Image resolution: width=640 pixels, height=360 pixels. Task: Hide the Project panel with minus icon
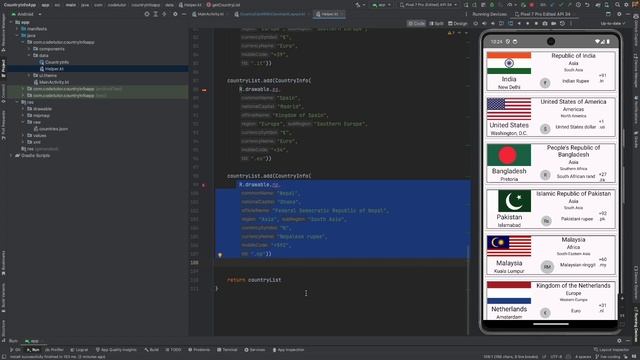click(184, 14)
